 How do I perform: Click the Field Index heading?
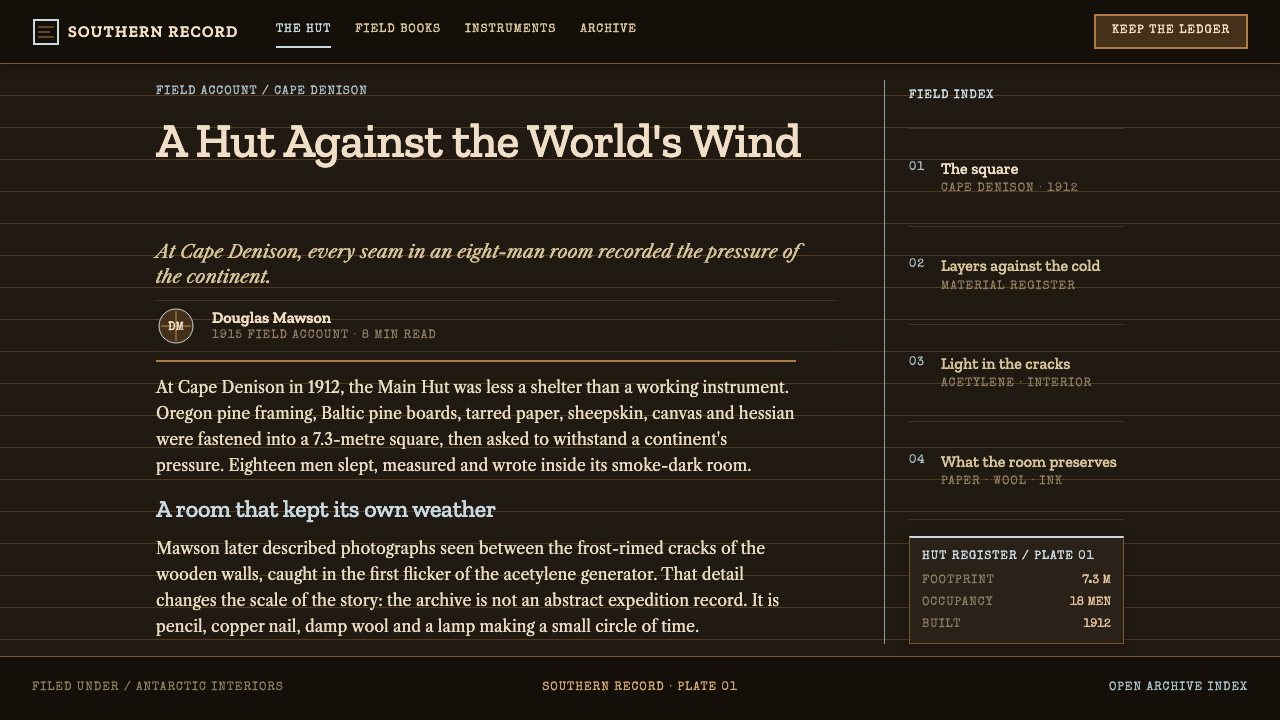[951, 94]
